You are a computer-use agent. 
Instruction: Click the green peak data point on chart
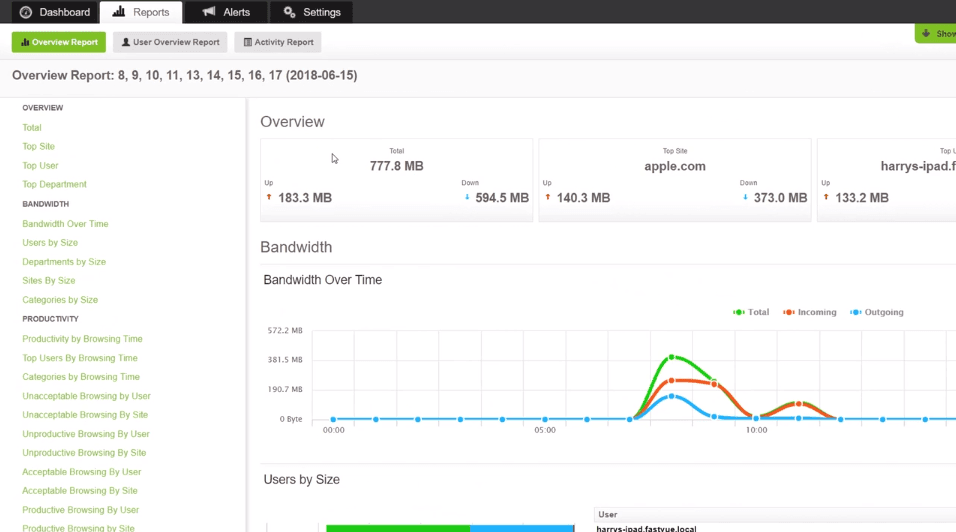click(672, 357)
